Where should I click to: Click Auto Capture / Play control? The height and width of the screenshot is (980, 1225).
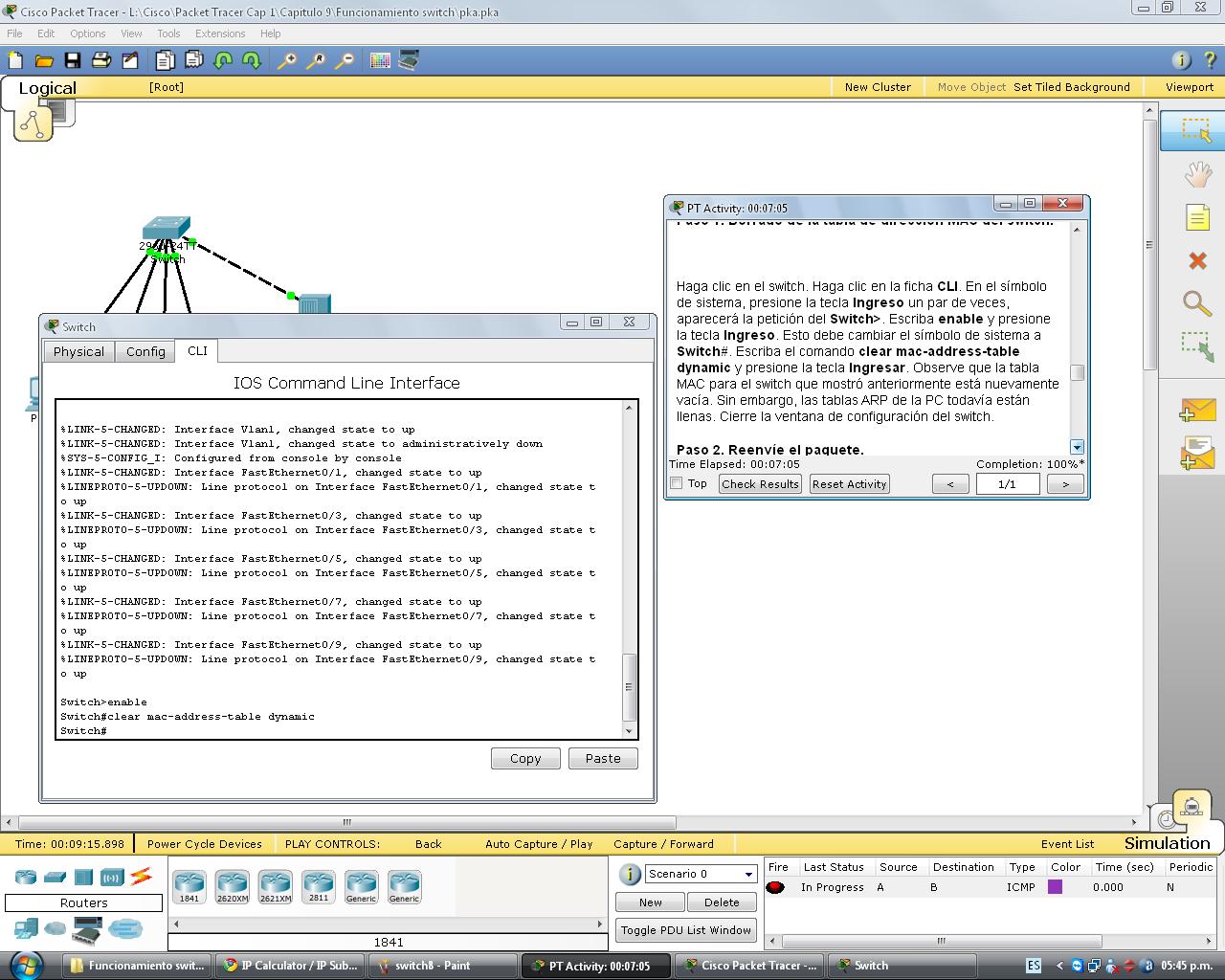(539, 844)
